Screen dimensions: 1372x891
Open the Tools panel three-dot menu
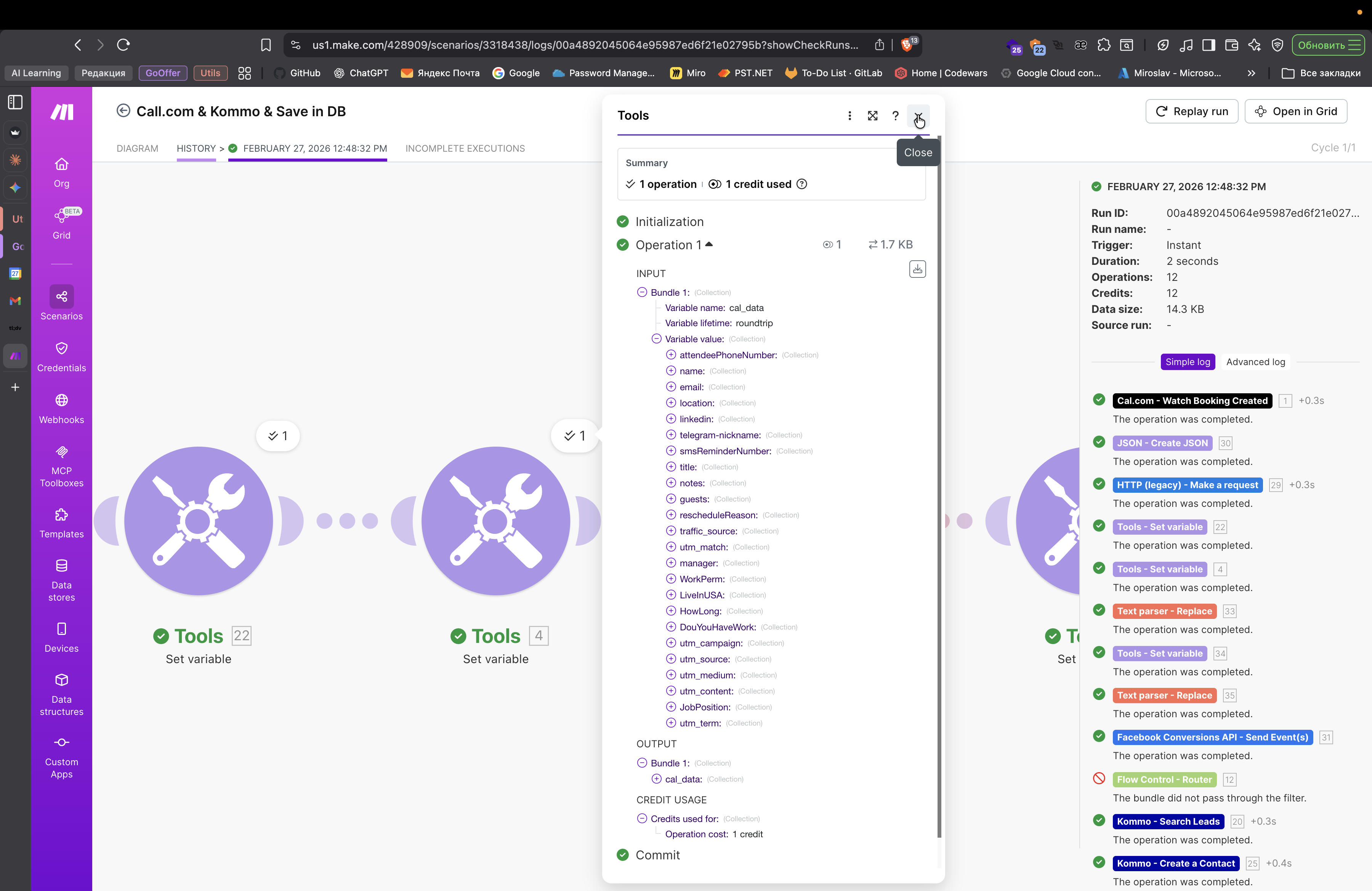849,116
